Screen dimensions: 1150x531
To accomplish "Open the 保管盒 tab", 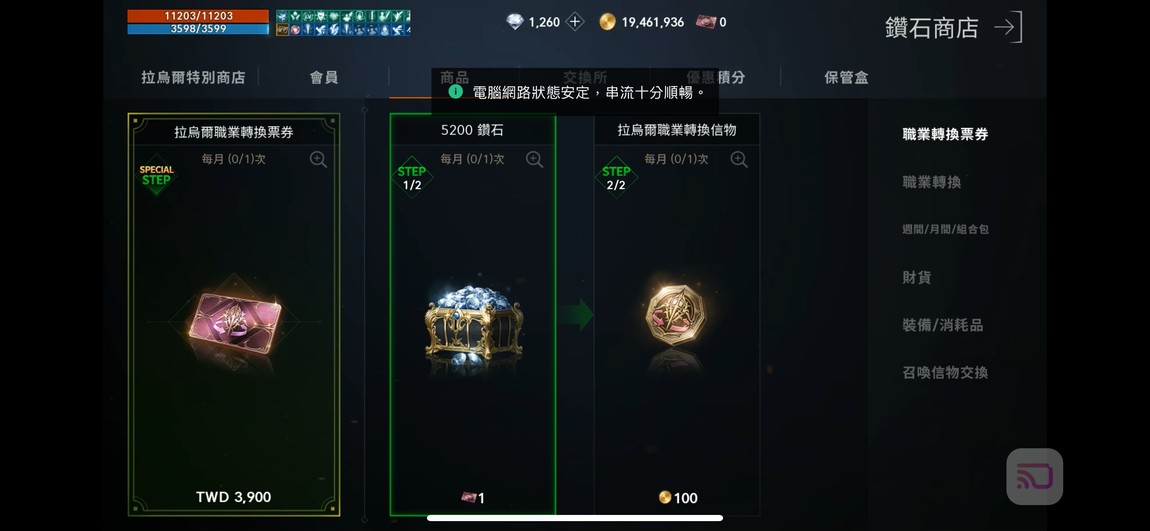I will pos(846,77).
